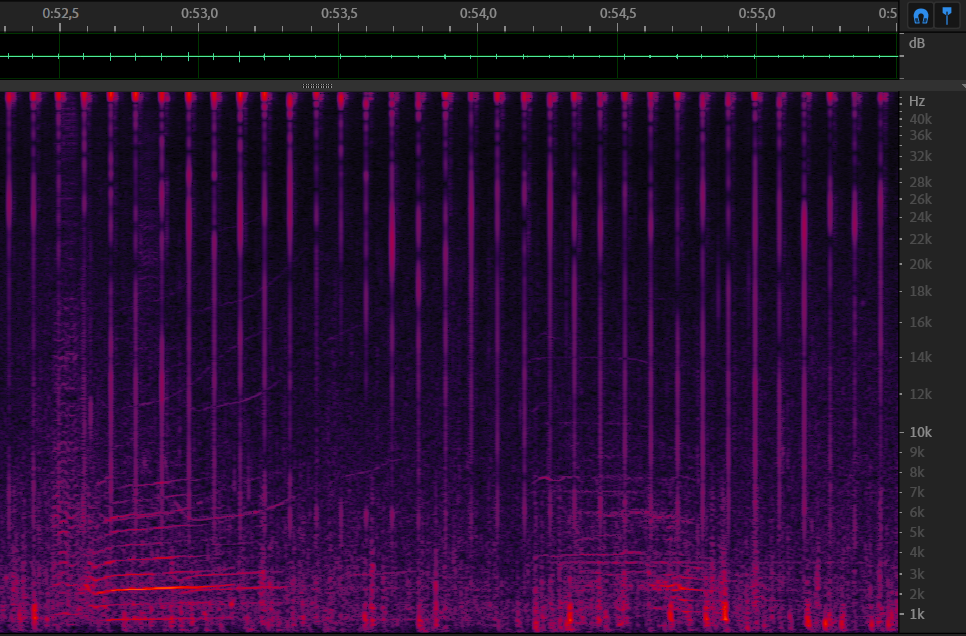Click the dB amplitude scale label

coord(916,43)
